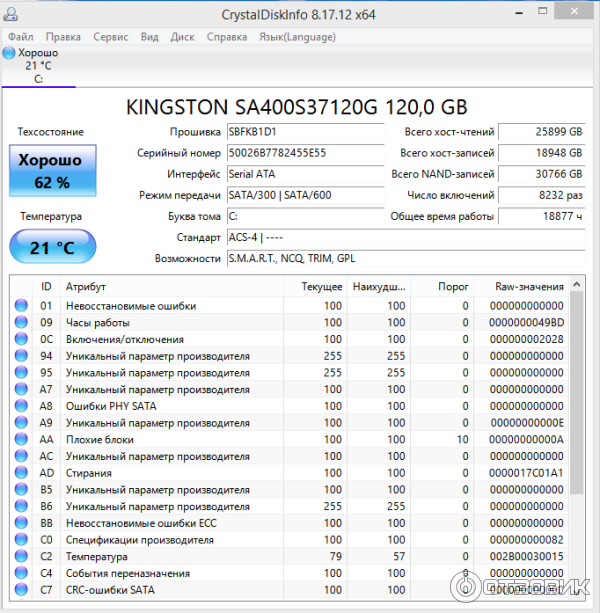The width and height of the screenshot is (600, 613).
Task: Click the 21 °C temperature button
Action: coord(53,247)
